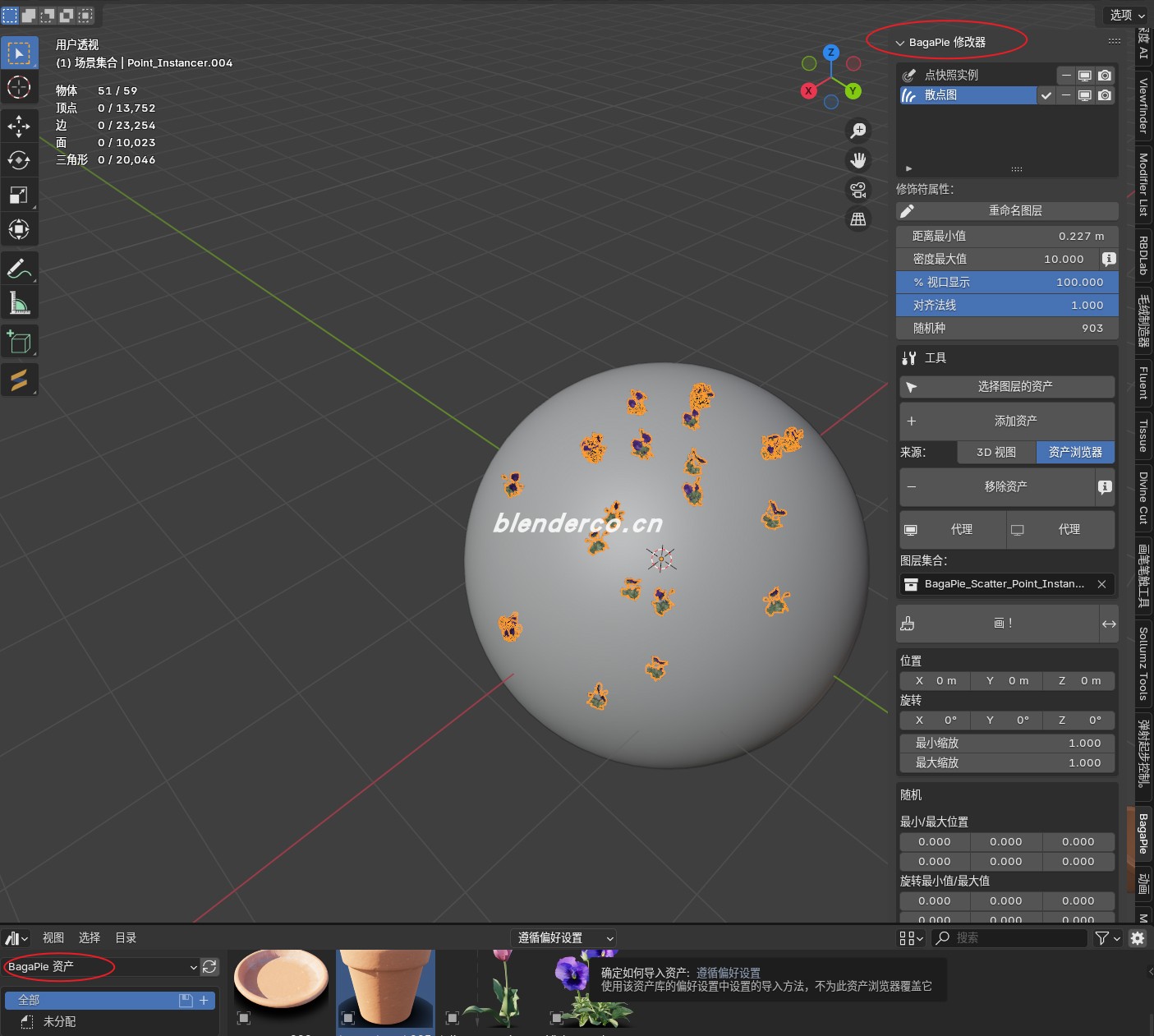Screen dimensions: 1154x1036
Task: Choose the Rotate tool
Action: coord(19,160)
